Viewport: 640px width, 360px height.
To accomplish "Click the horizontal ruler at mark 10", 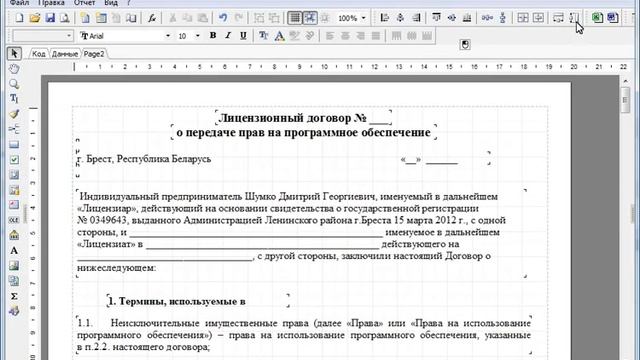I will pyautogui.click(x=324, y=67).
